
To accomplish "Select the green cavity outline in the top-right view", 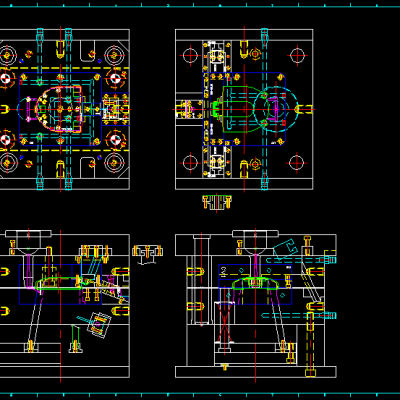I will pyautogui.click(x=239, y=109).
